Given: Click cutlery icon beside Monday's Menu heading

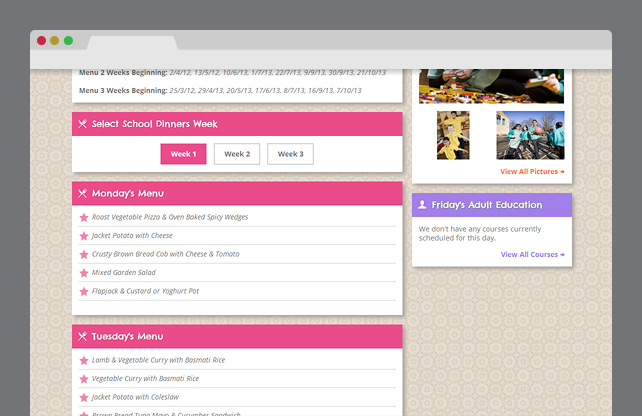Looking at the screenshot, I should [83, 194].
